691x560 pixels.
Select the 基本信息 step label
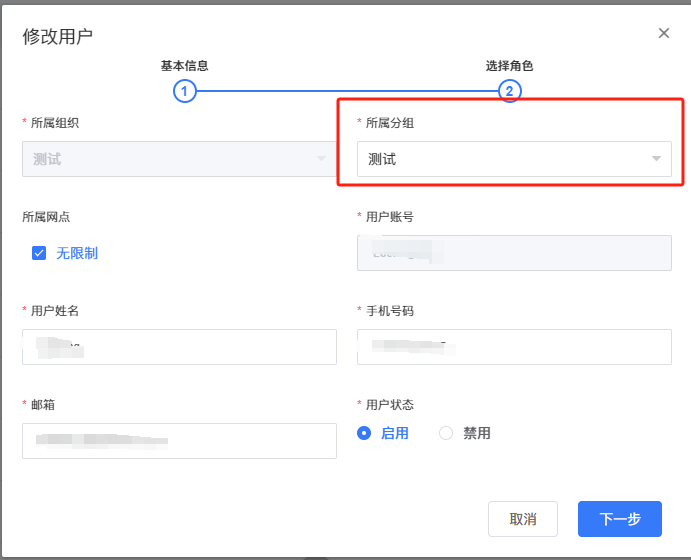point(184,66)
